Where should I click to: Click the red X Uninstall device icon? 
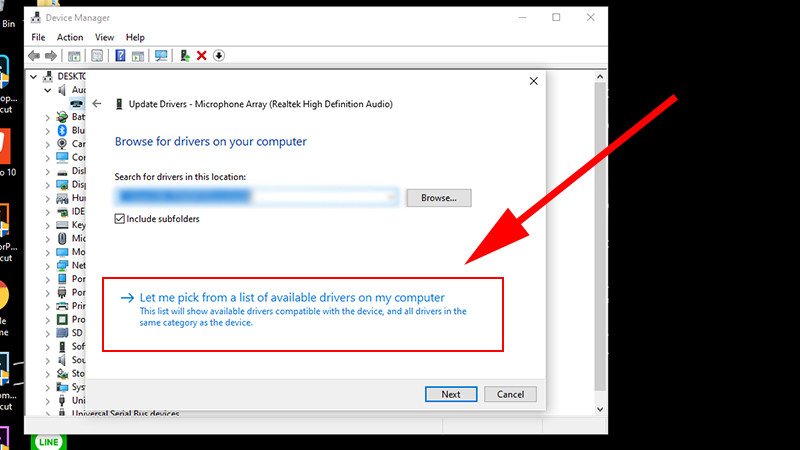click(202, 56)
